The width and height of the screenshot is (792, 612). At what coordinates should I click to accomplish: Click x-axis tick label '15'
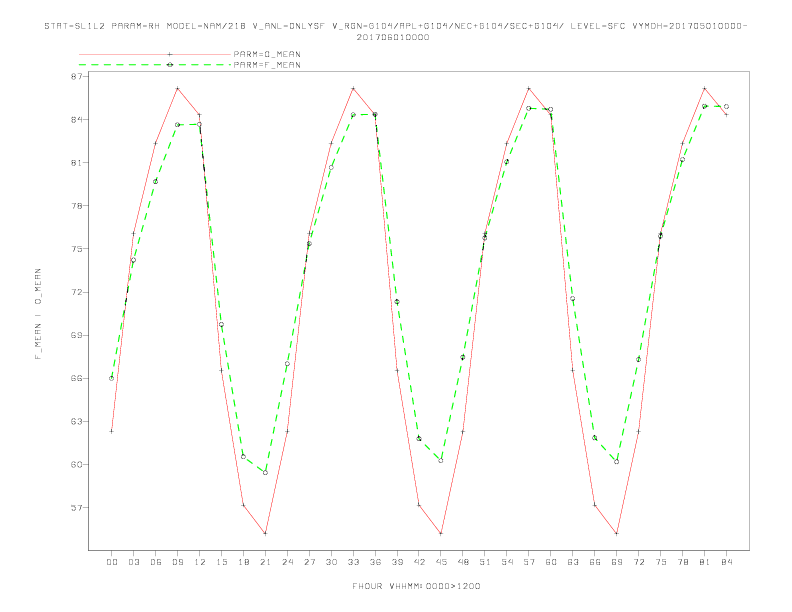click(221, 562)
